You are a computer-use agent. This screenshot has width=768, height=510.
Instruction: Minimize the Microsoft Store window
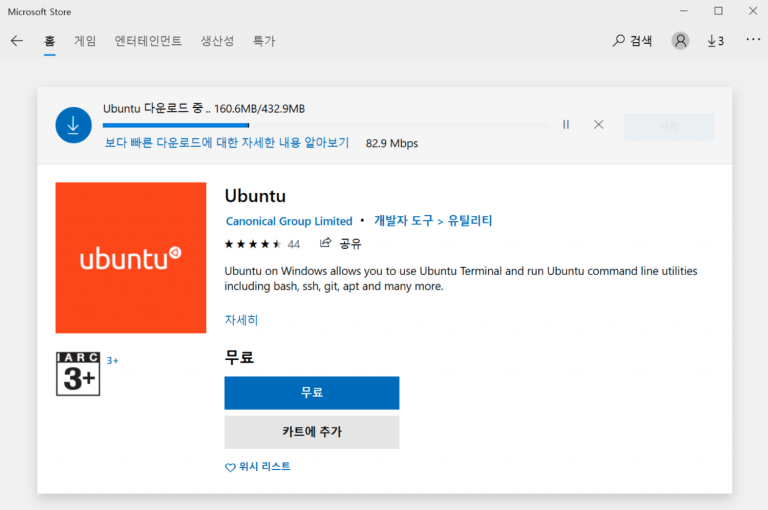click(684, 11)
